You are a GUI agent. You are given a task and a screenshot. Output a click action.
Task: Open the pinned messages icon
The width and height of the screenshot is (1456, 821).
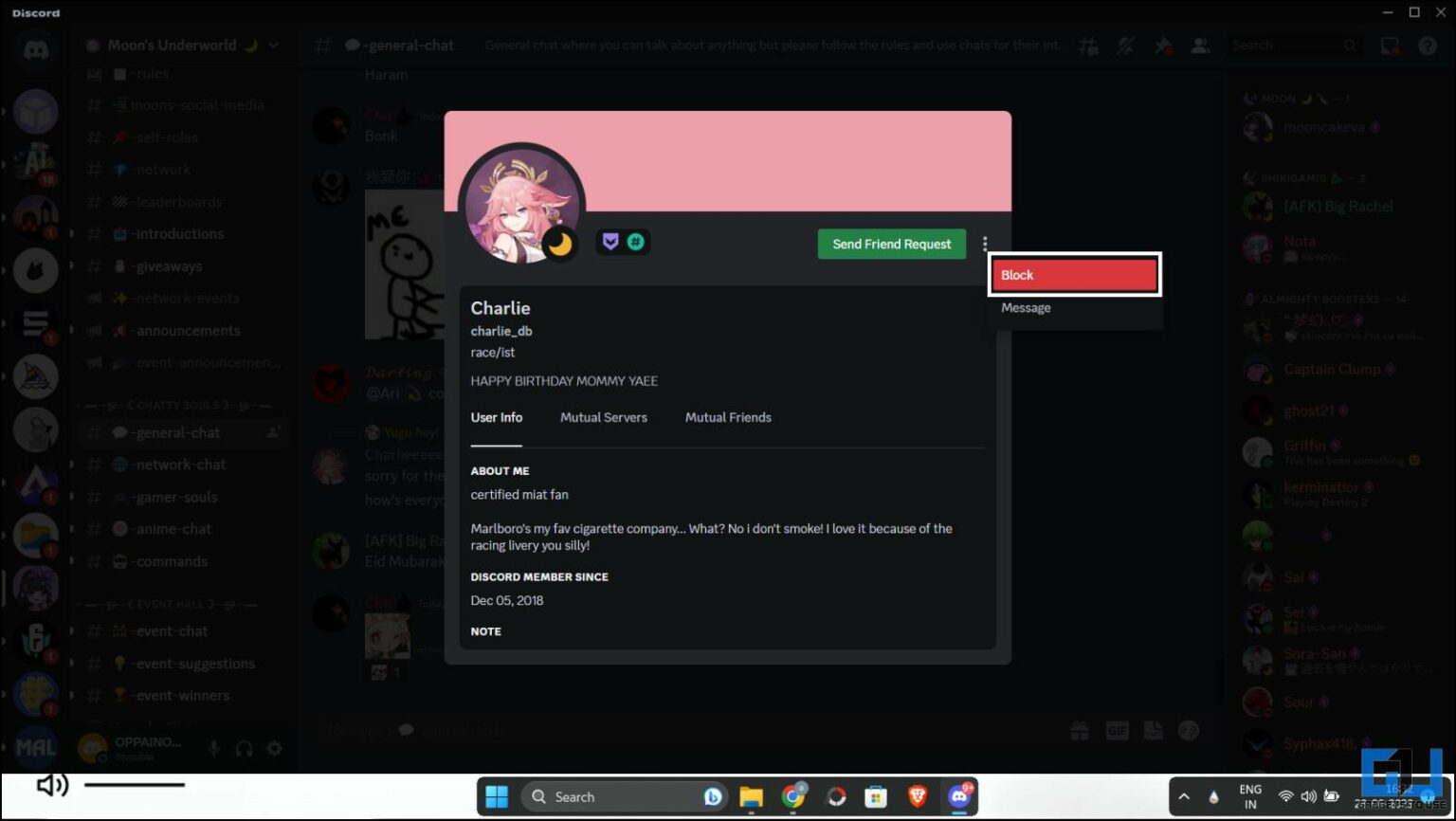tap(1162, 45)
